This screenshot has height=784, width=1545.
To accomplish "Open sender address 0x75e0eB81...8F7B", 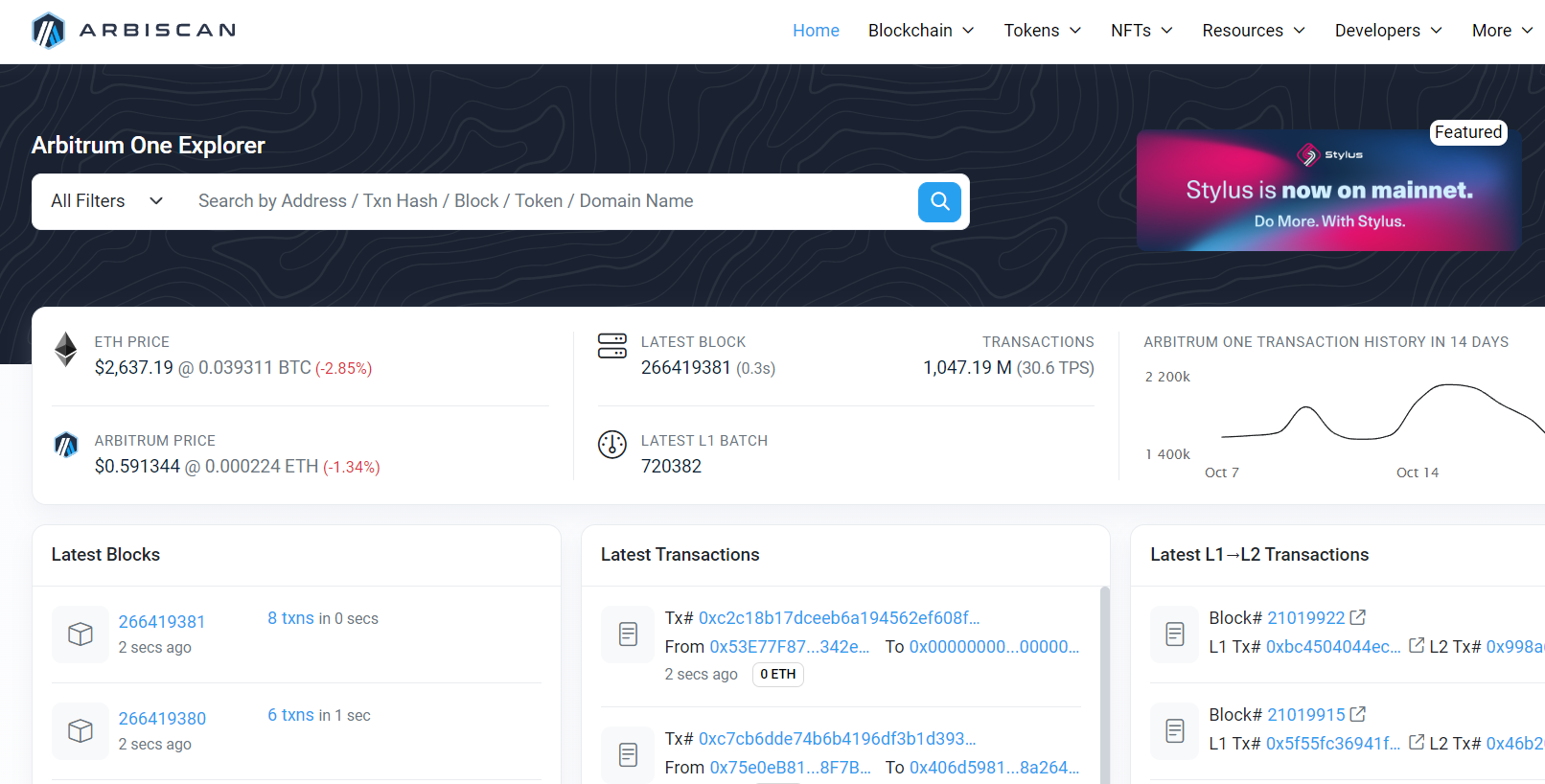I will [791, 768].
